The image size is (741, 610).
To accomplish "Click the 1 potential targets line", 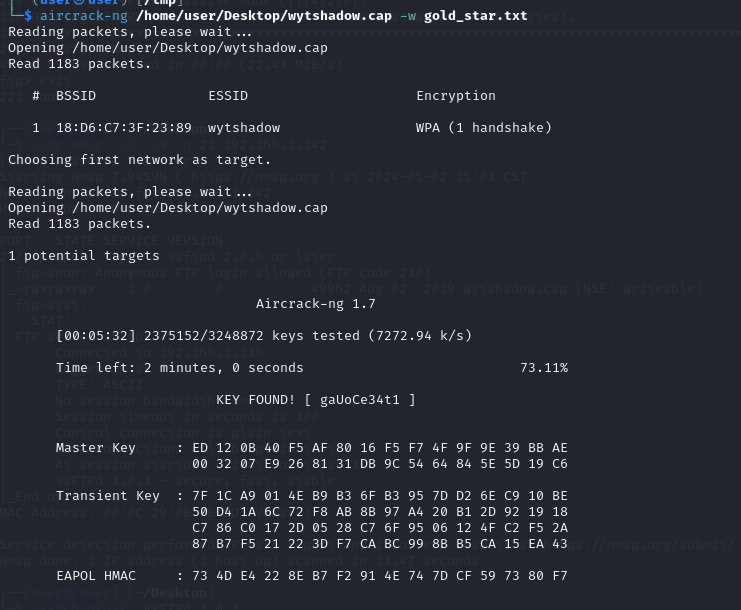I will 84,256.
